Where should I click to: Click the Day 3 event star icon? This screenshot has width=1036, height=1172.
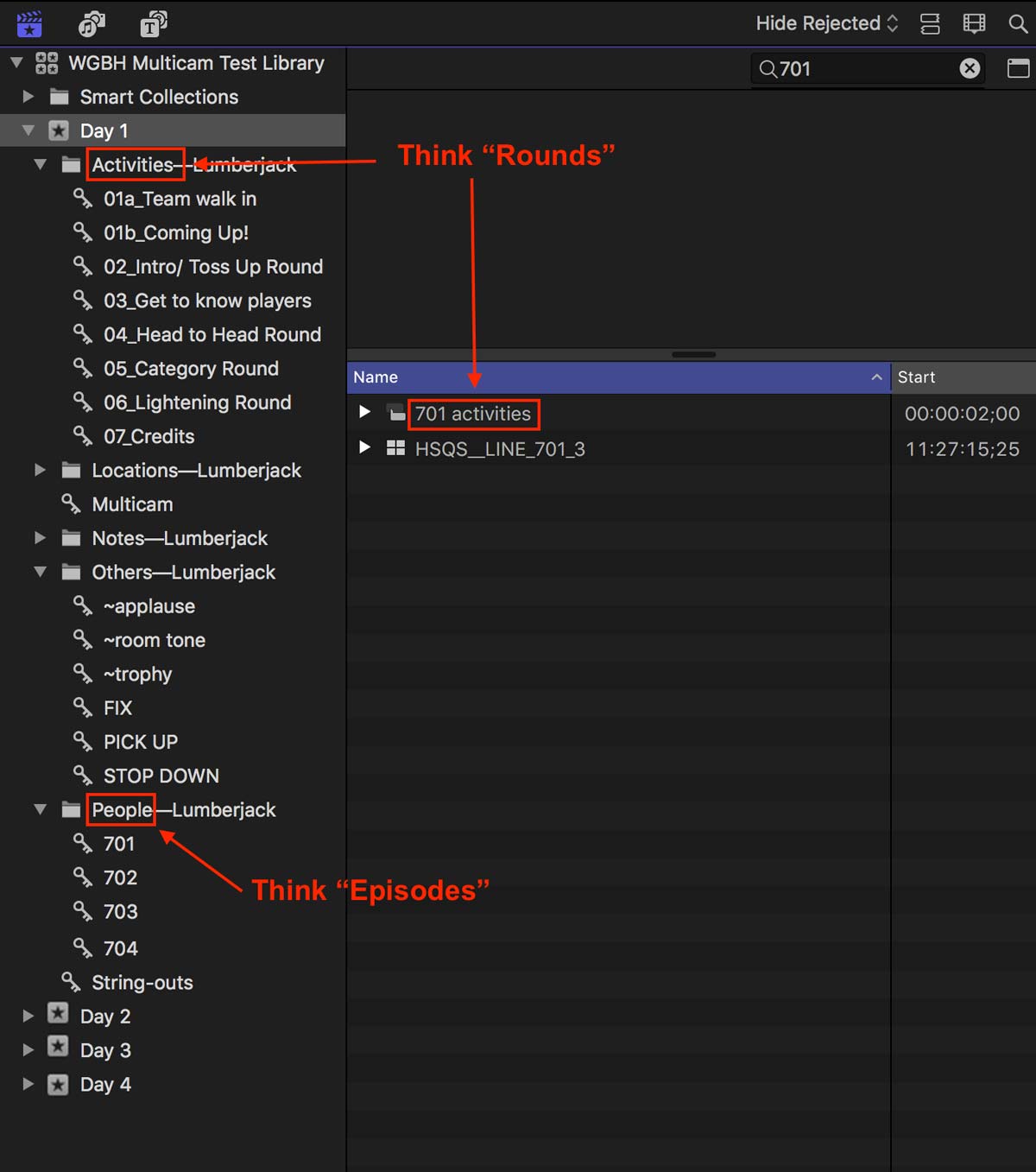coord(58,1048)
